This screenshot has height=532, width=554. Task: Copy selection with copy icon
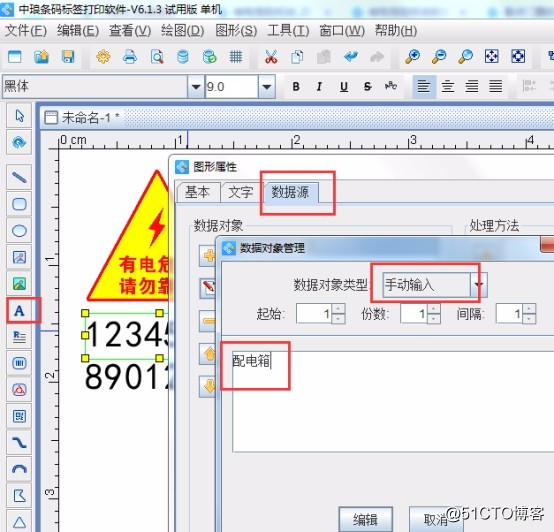coord(297,57)
